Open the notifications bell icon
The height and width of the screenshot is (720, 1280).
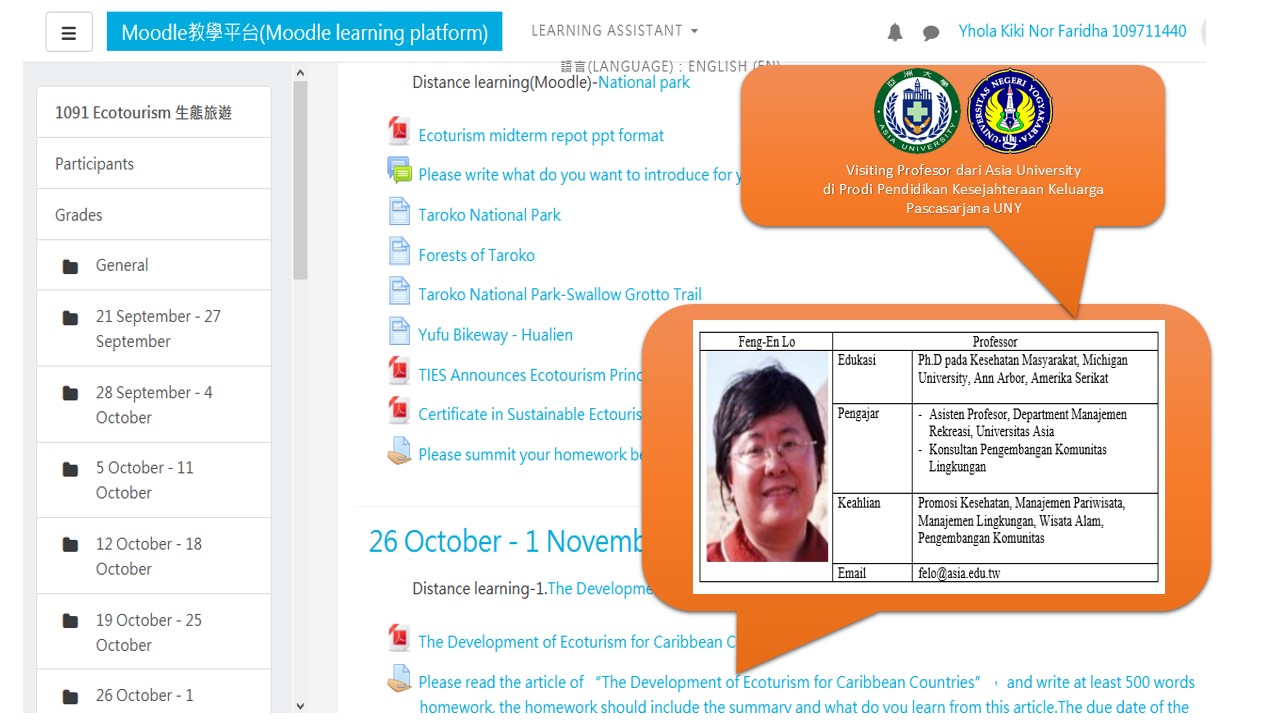895,33
